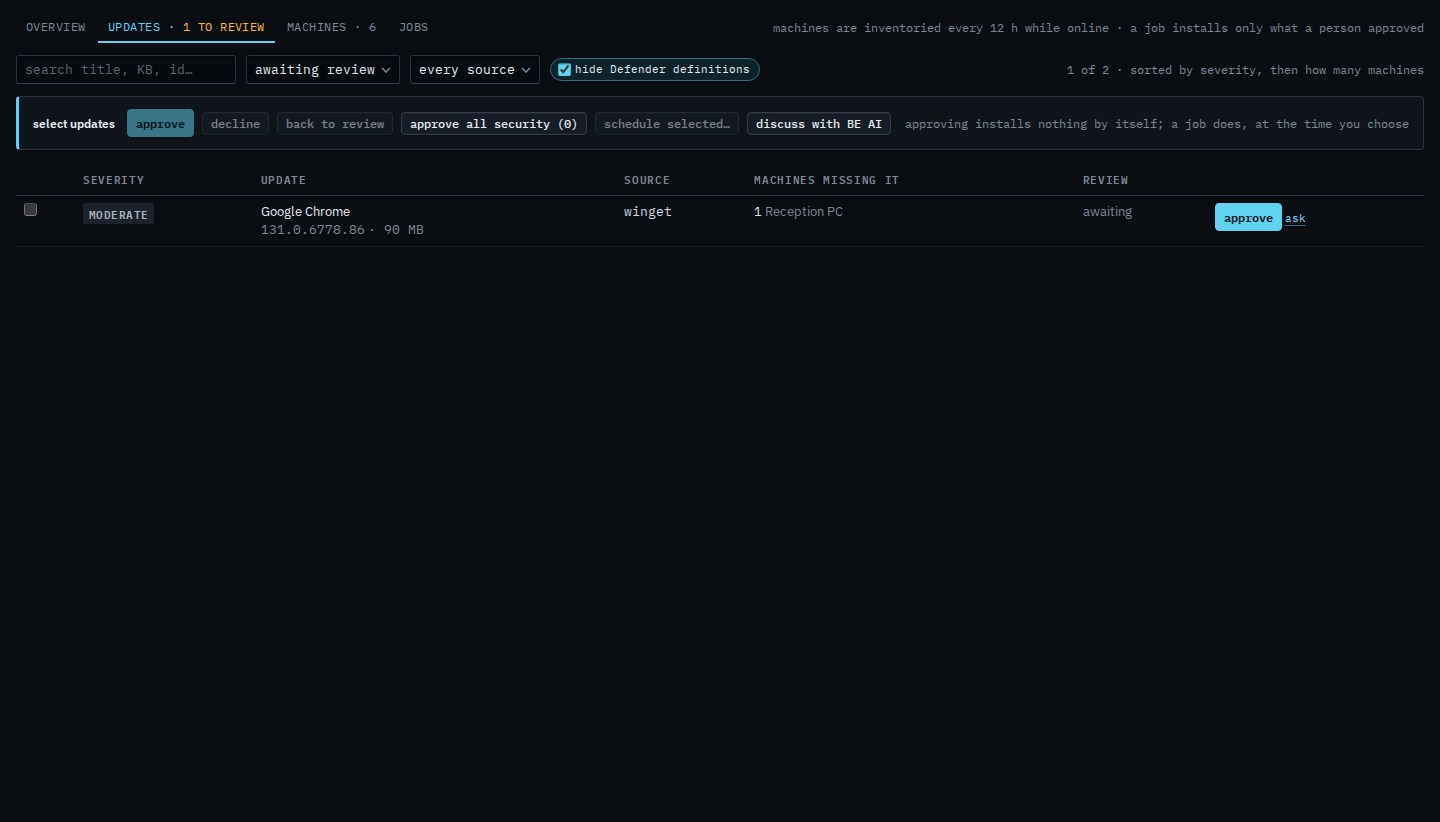
Task: Click the back to review button
Action: [335, 124]
